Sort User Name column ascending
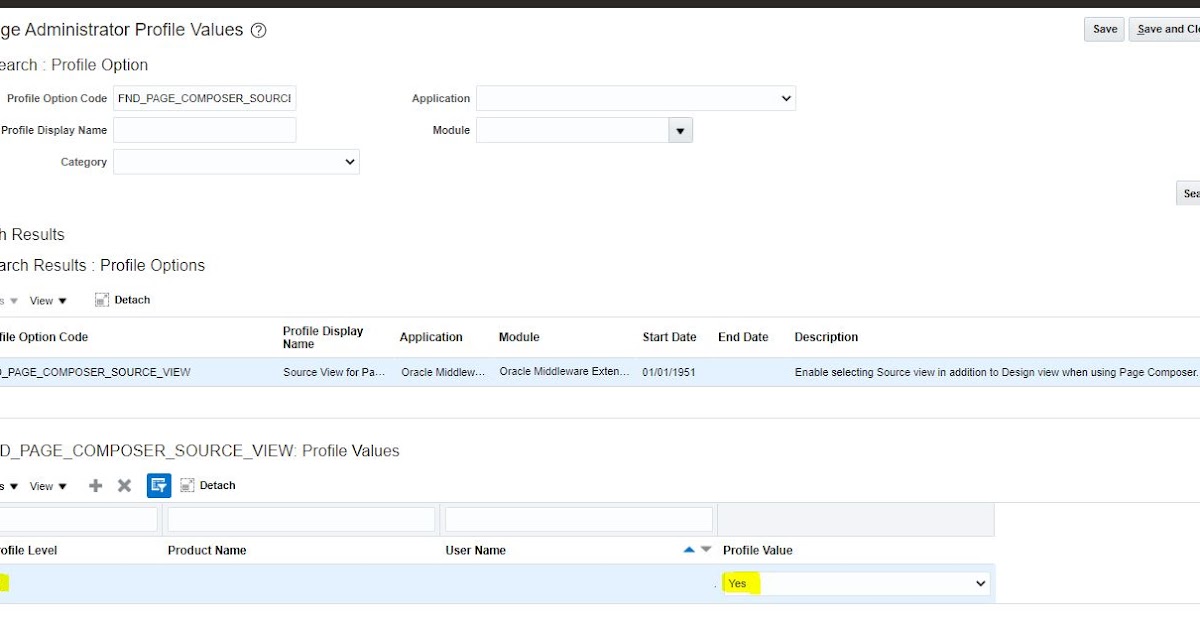Screen dimensions: 1200x630 (689, 550)
